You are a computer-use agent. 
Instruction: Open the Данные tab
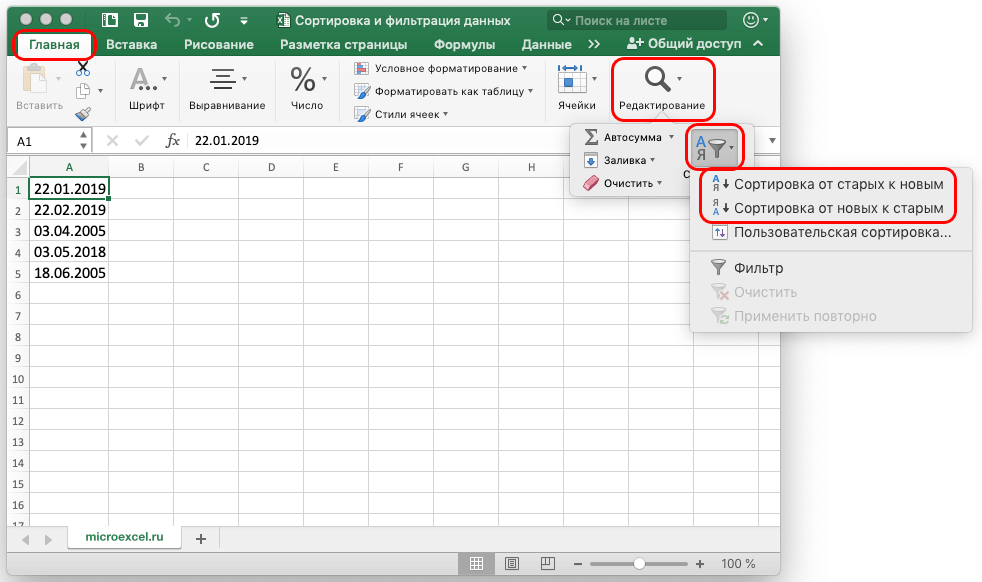(x=546, y=44)
